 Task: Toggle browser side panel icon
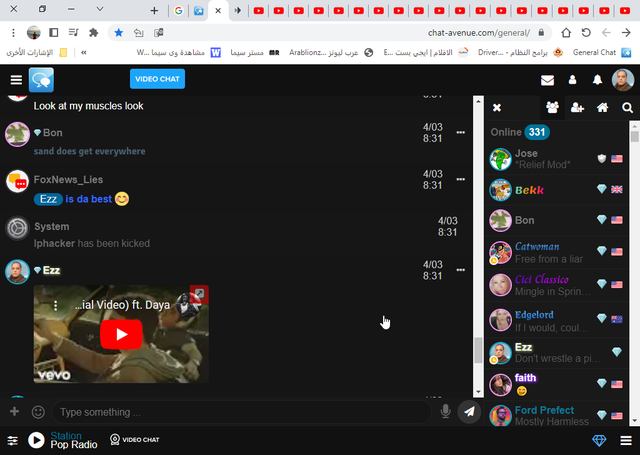[x=53, y=32]
